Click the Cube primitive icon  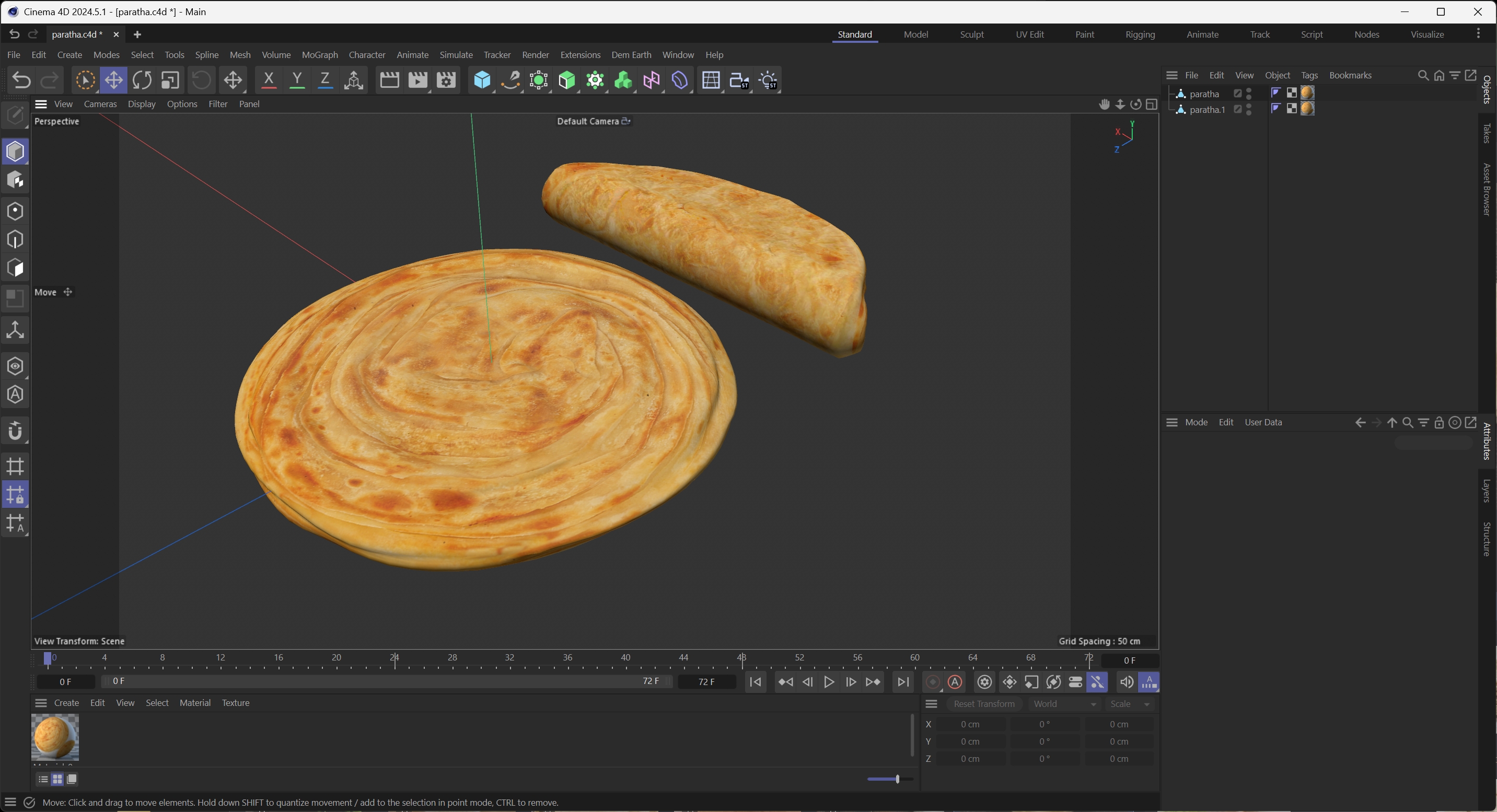482,80
